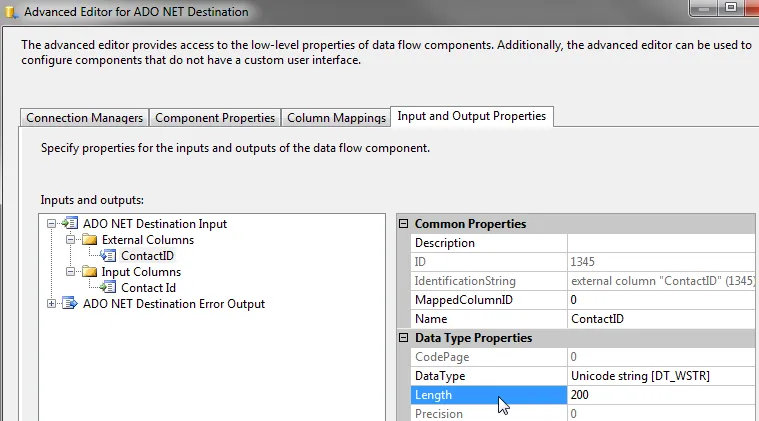Select the Input Columns tree item

pos(141,271)
